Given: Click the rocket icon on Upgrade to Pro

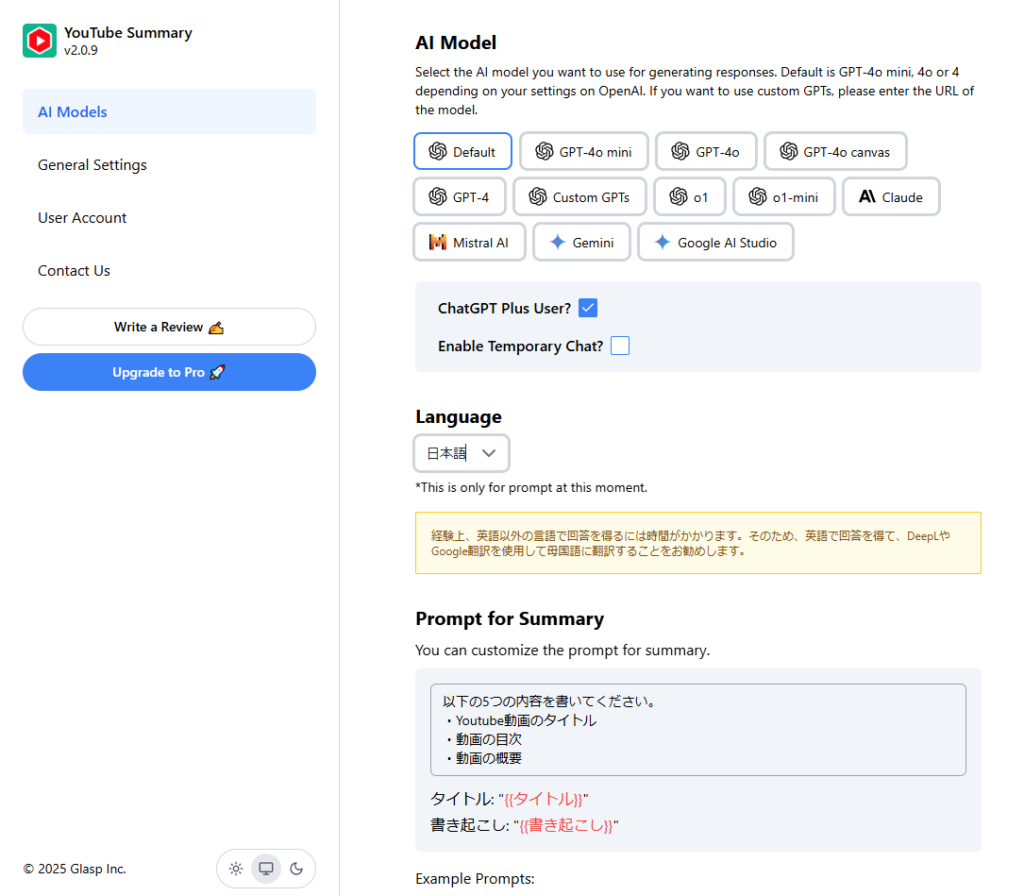Looking at the screenshot, I should pos(217,372).
